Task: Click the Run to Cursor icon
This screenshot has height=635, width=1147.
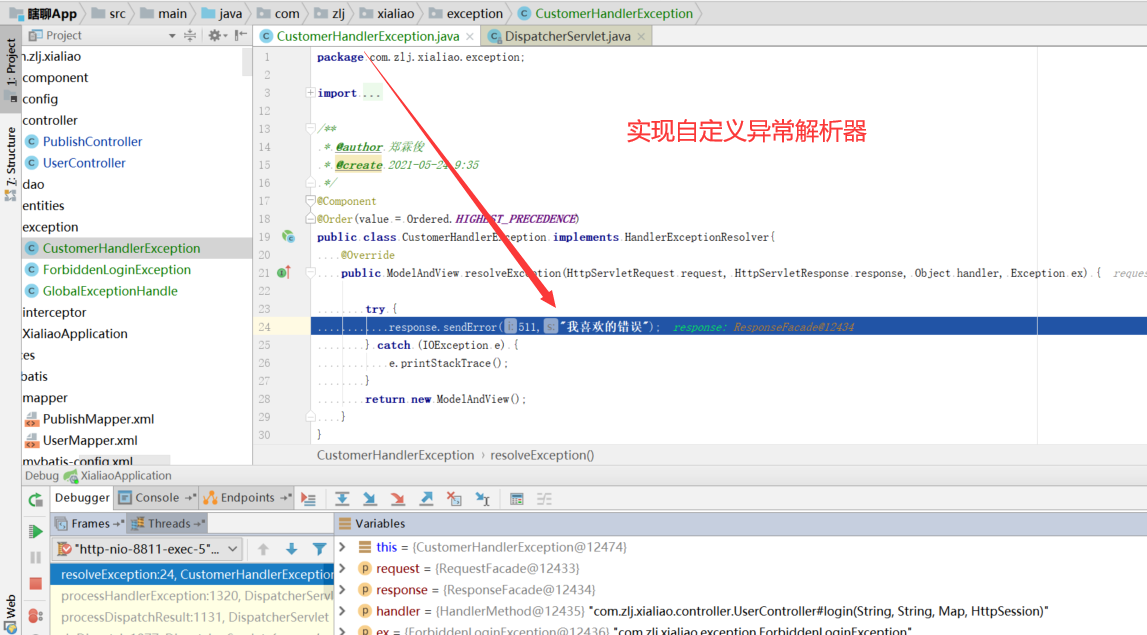Action: [x=483, y=499]
